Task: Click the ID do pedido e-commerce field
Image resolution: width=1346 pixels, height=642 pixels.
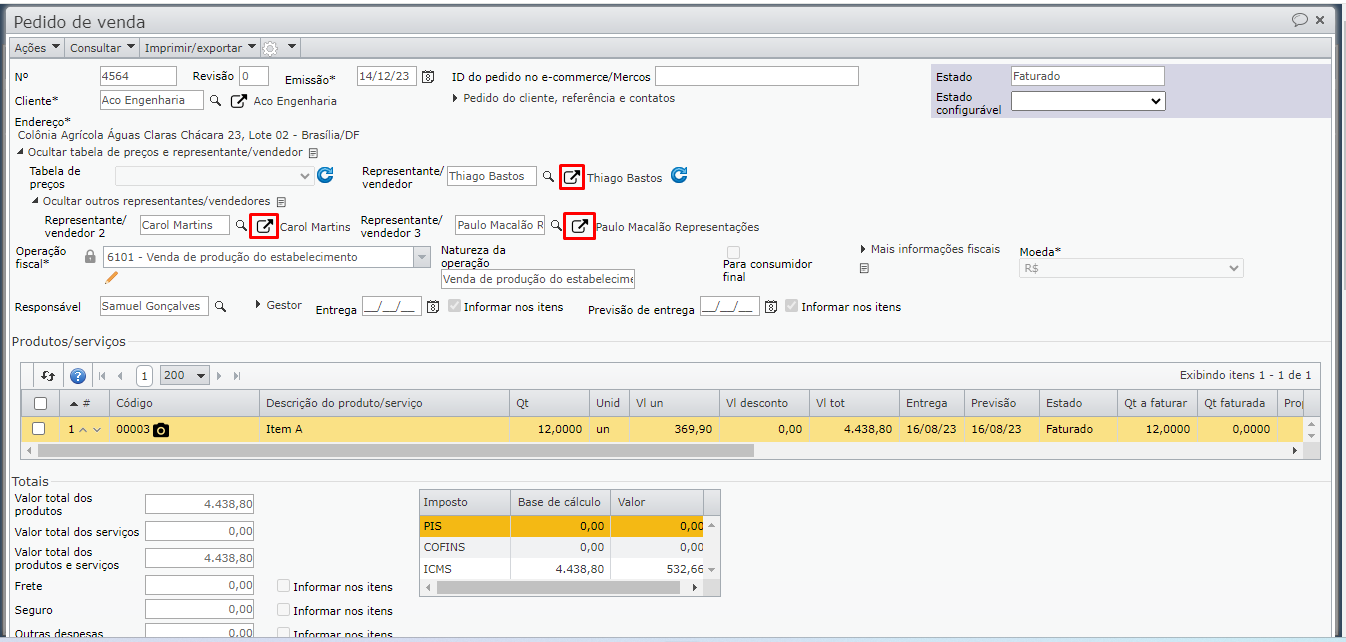Action: coord(756,77)
